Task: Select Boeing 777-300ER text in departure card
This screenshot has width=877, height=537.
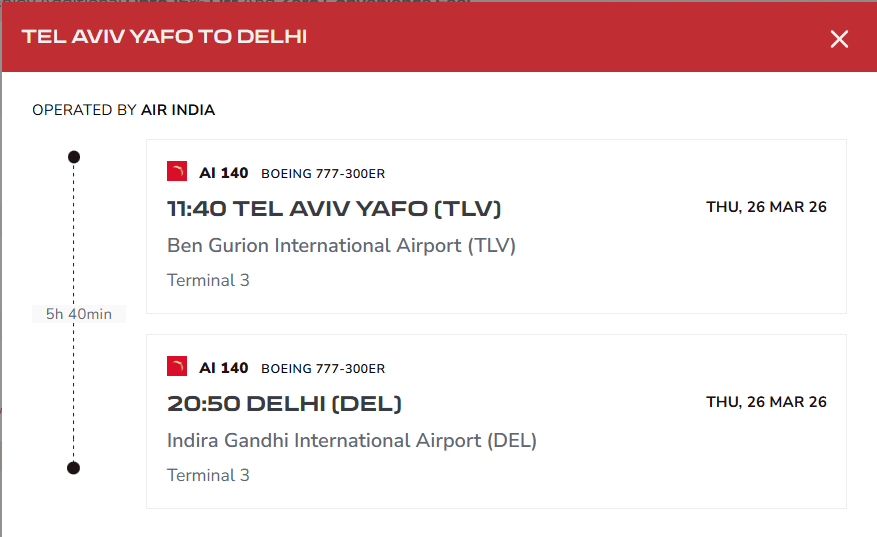Action: [323, 174]
